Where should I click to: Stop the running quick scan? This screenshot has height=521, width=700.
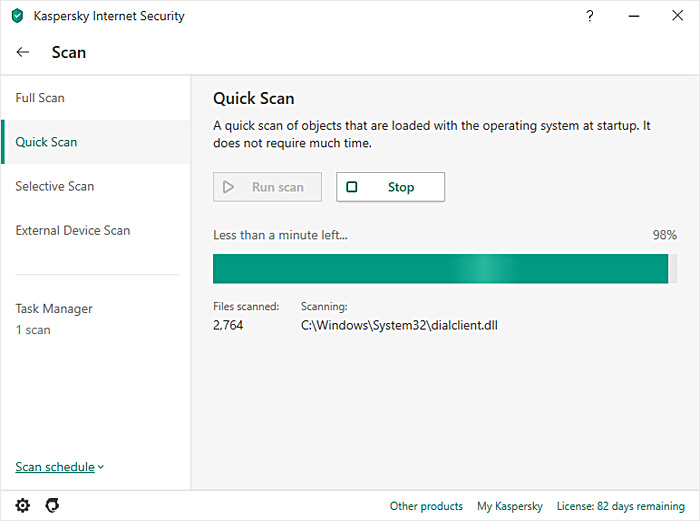390,187
